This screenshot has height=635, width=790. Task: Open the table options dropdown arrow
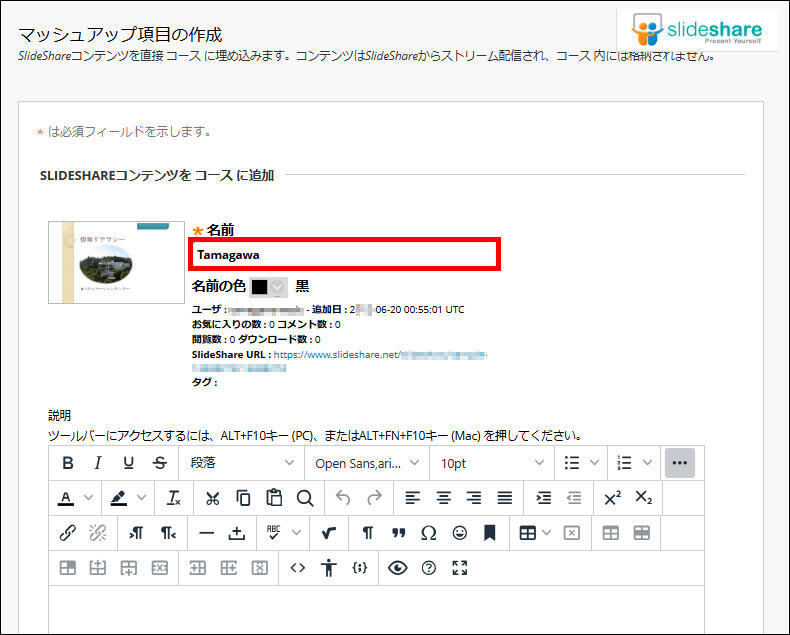[547, 533]
